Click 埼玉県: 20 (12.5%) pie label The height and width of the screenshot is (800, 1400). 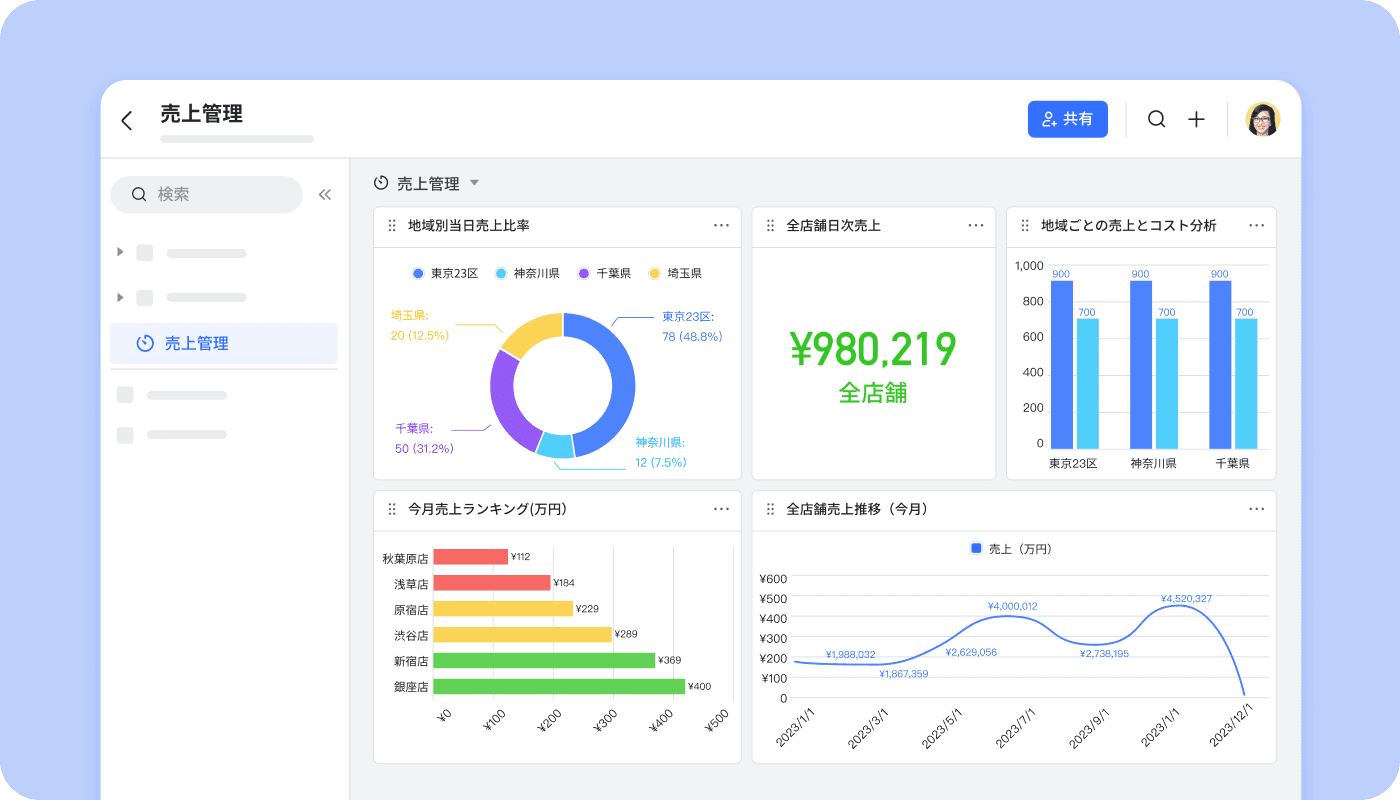point(420,325)
